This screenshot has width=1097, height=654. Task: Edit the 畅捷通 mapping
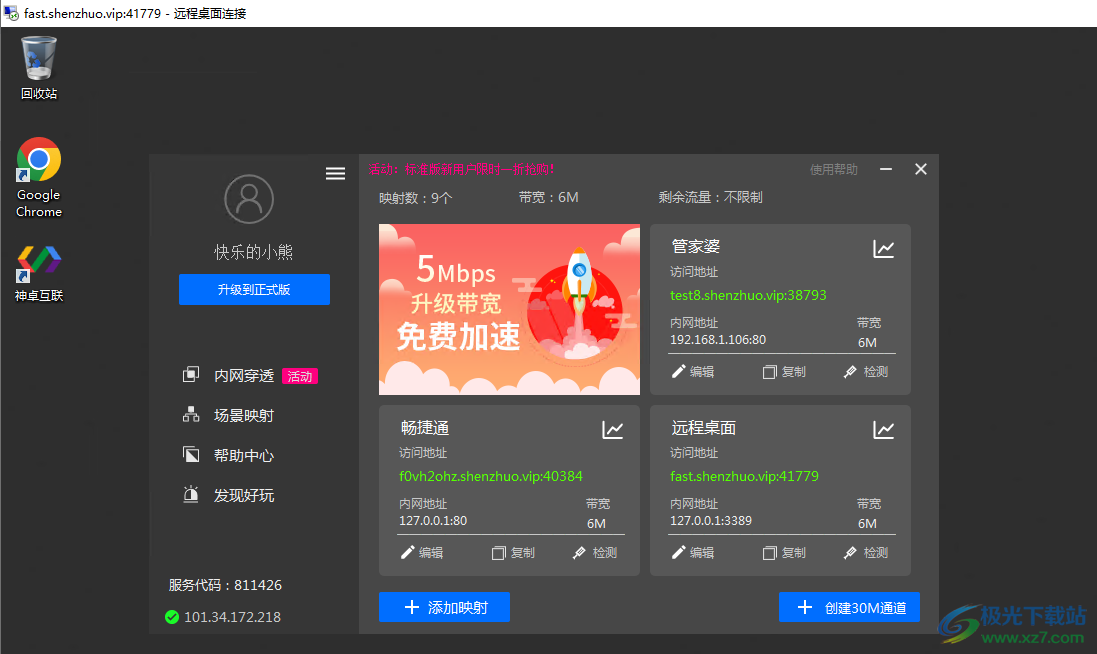pyautogui.click(x=422, y=553)
